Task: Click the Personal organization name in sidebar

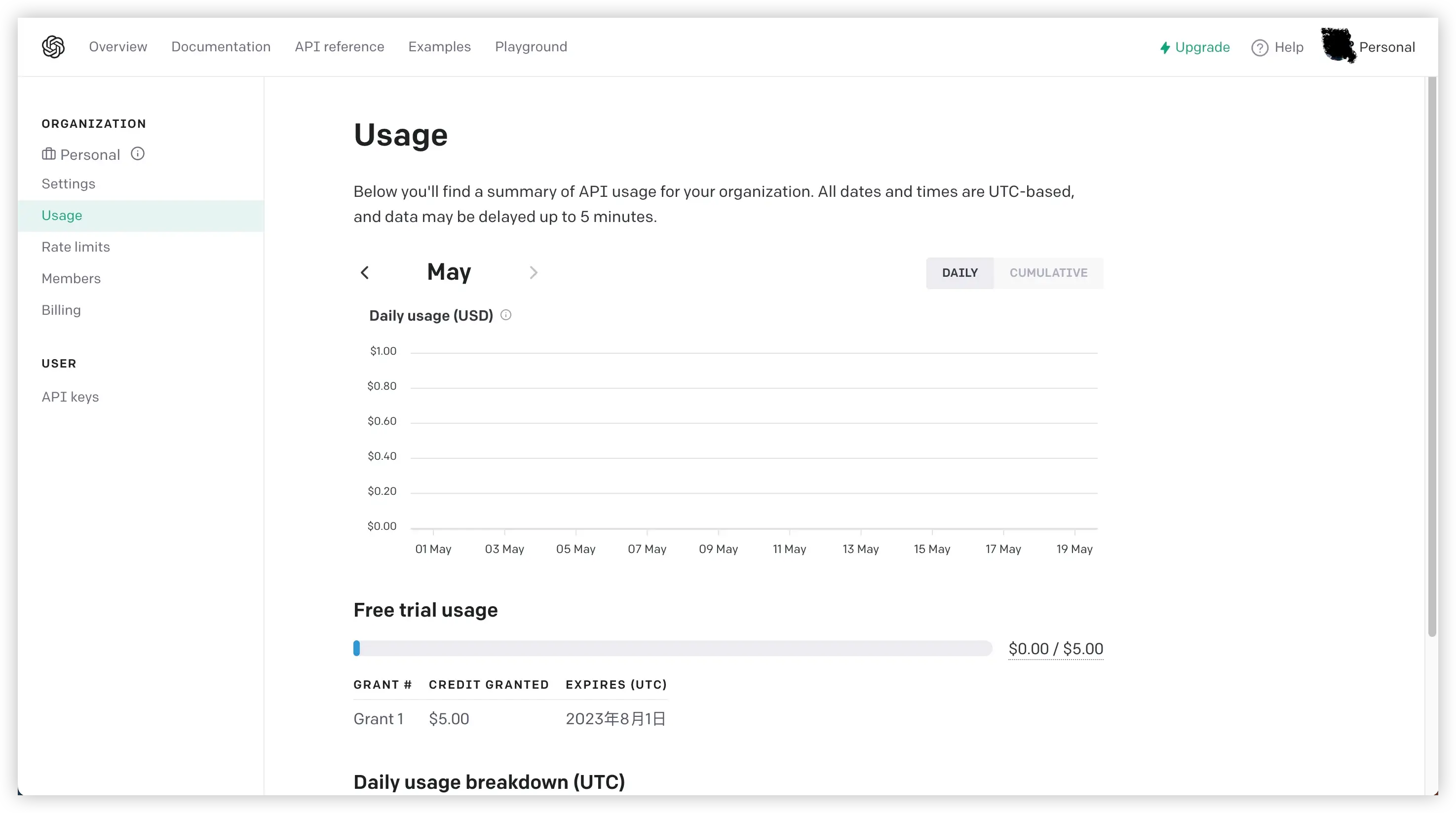Action: coord(90,155)
